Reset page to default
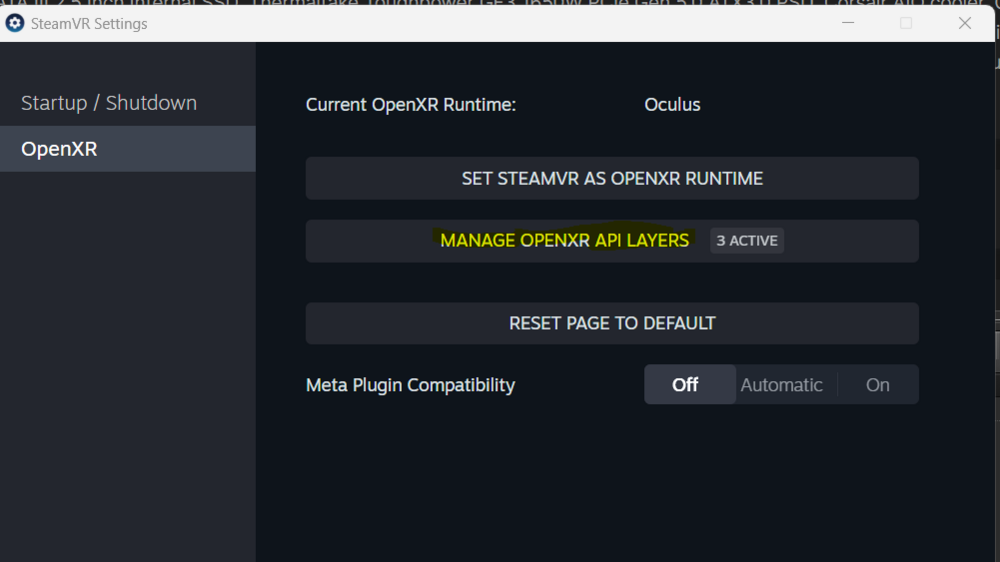The height and width of the screenshot is (562, 1000). pyautogui.click(x=612, y=323)
